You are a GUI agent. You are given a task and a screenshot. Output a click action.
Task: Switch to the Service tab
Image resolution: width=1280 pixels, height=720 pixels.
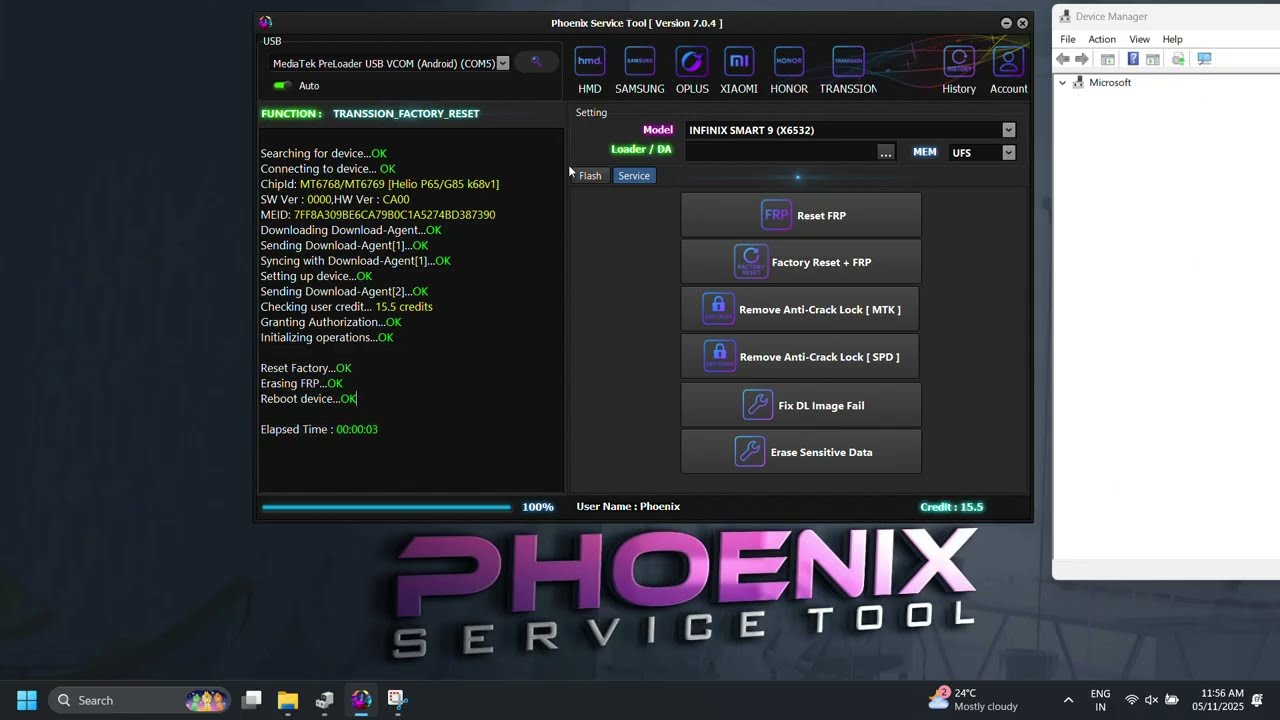pyautogui.click(x=634, y=176)
